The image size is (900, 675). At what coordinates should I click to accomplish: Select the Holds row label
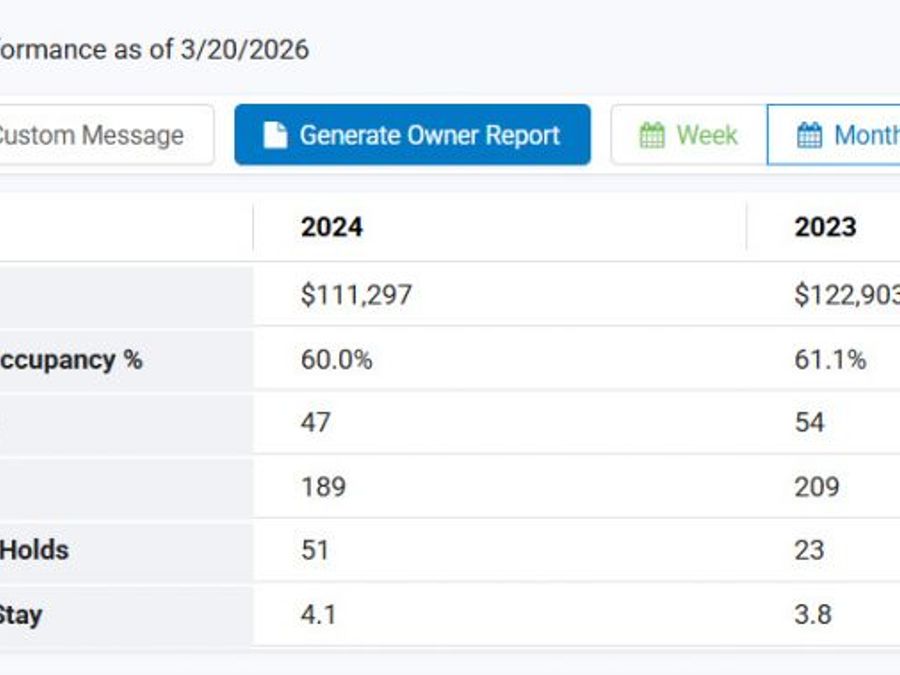(x=34, y=549)
